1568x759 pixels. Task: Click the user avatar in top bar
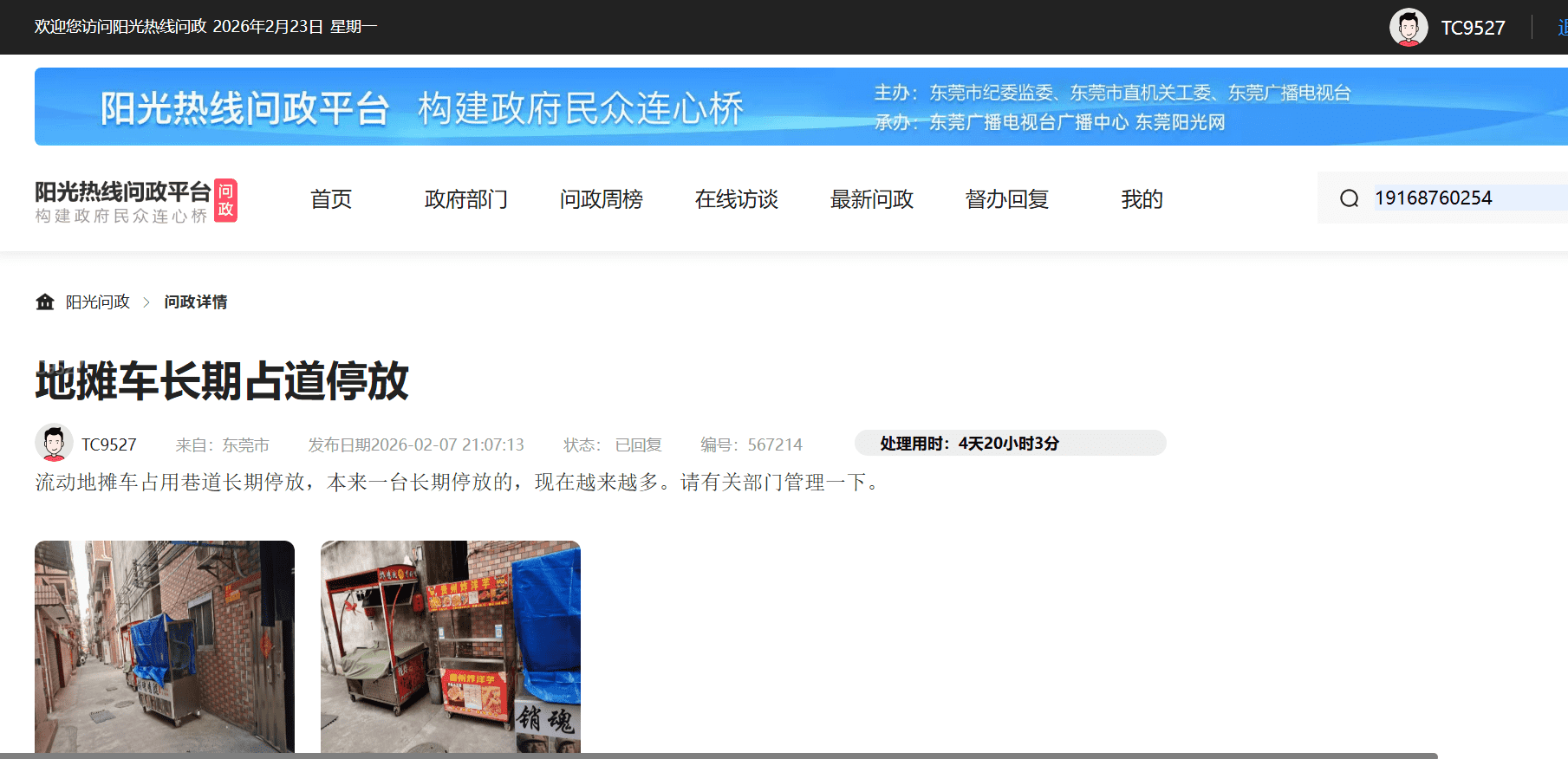pyautogui.click(x=1409, y=28)
